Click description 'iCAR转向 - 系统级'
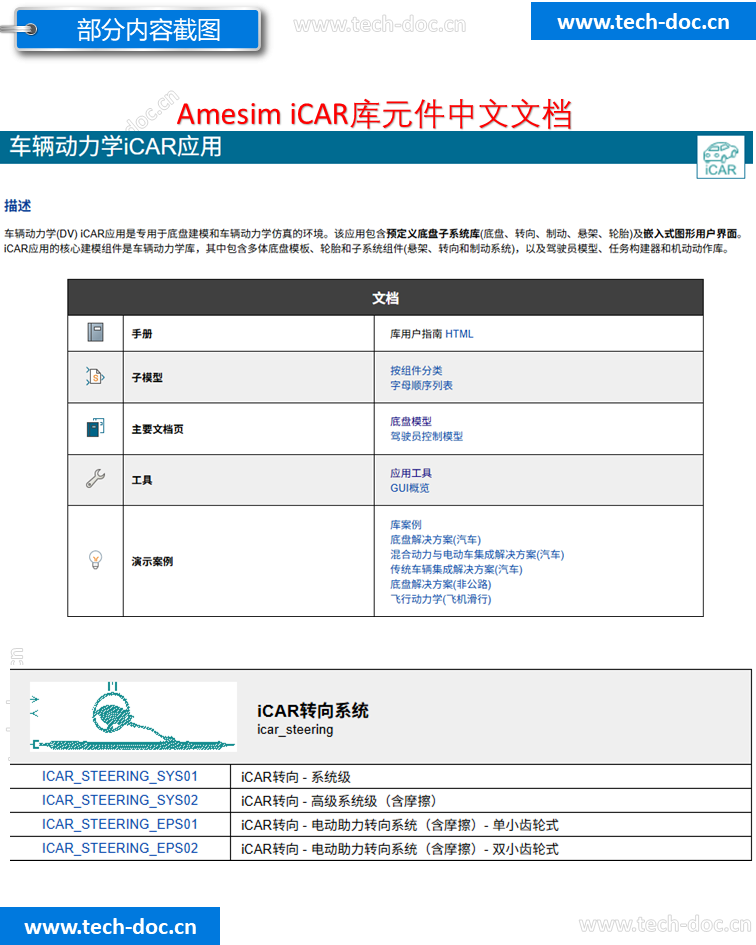Viewport: 756px width, 945px height. tap(295, 777)
